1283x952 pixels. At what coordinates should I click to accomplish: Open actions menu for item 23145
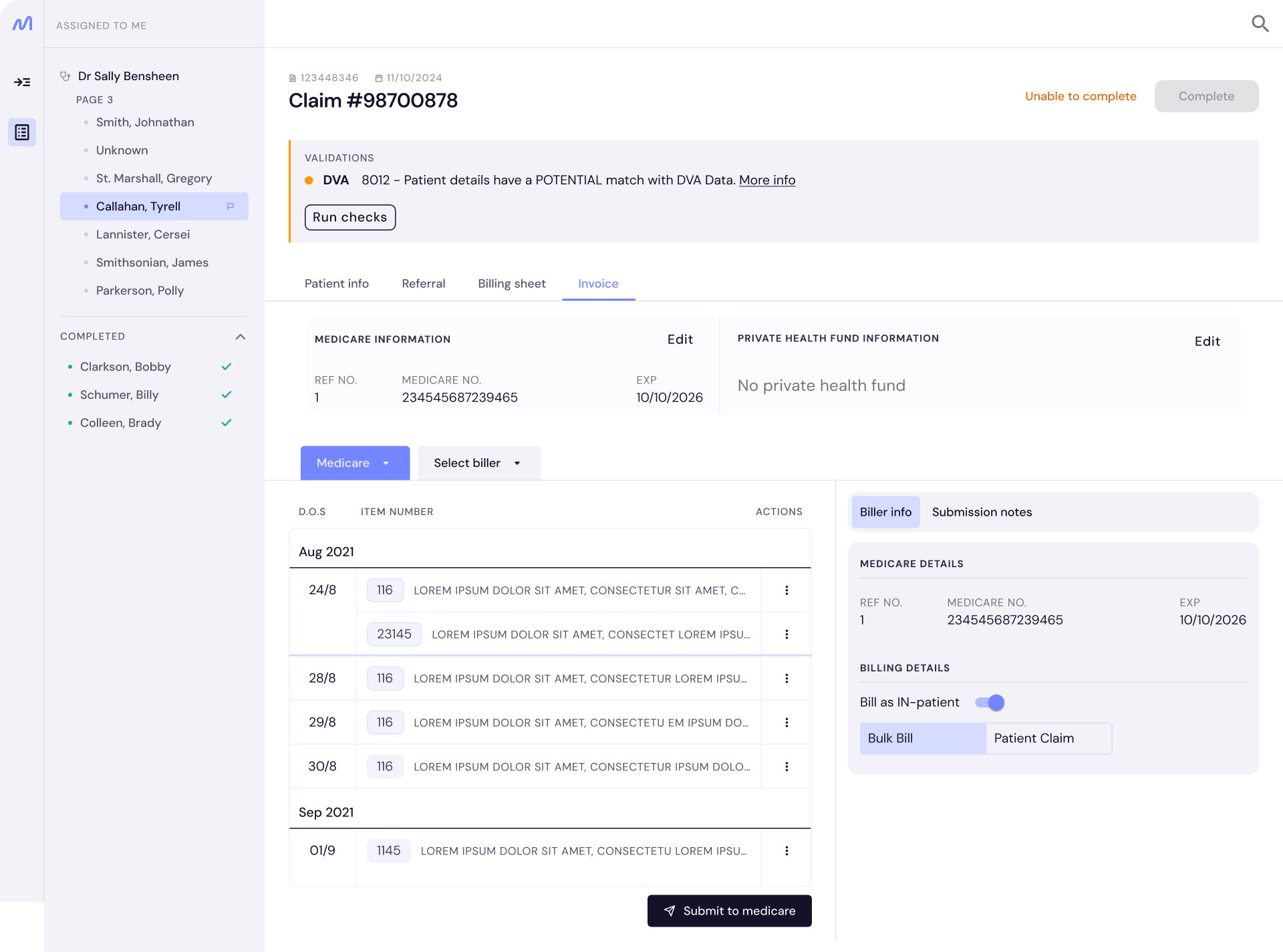point(787,634)
